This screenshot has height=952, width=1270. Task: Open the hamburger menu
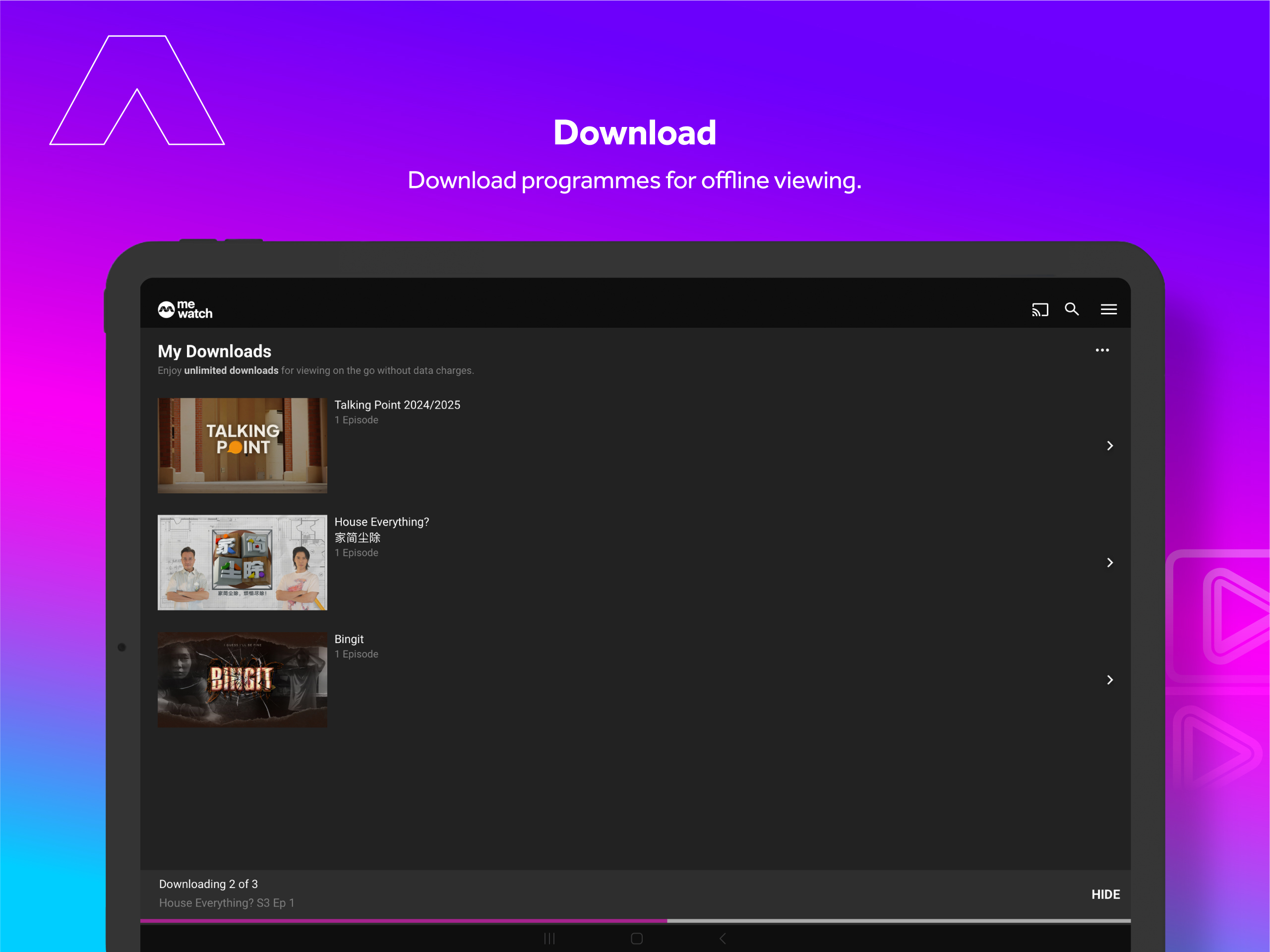1108,309
